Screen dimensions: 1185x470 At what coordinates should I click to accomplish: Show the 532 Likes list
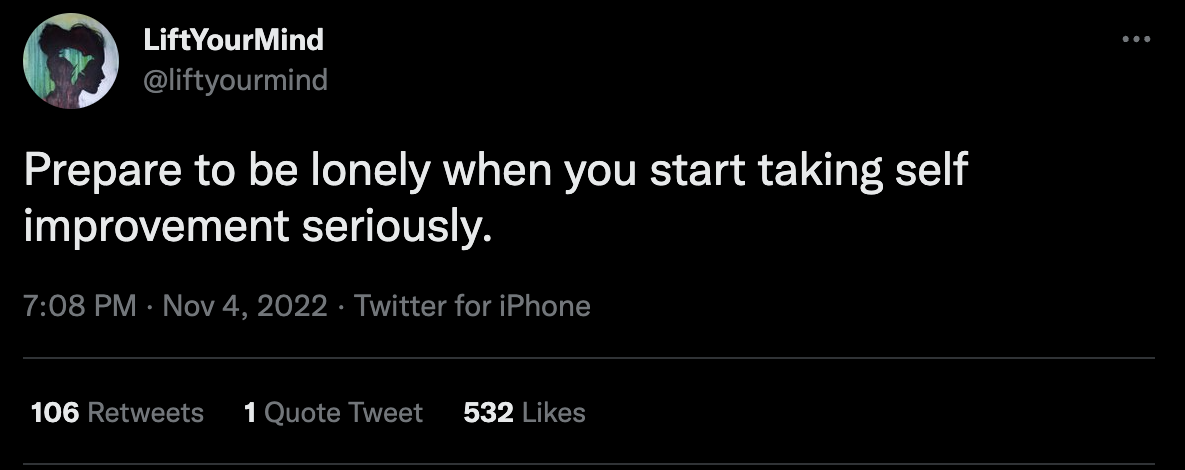pos(524,412)
